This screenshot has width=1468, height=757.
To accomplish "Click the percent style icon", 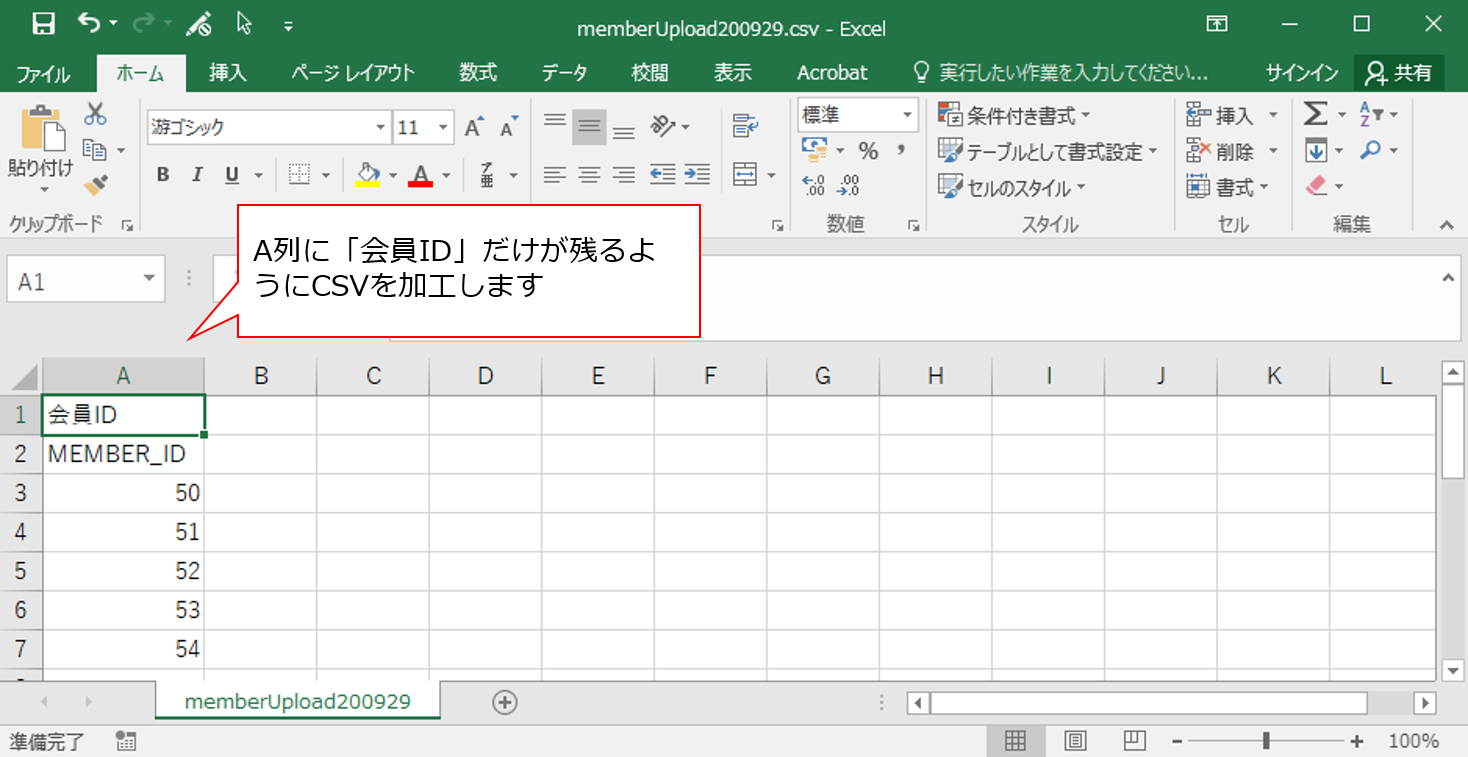I will 868,151.
